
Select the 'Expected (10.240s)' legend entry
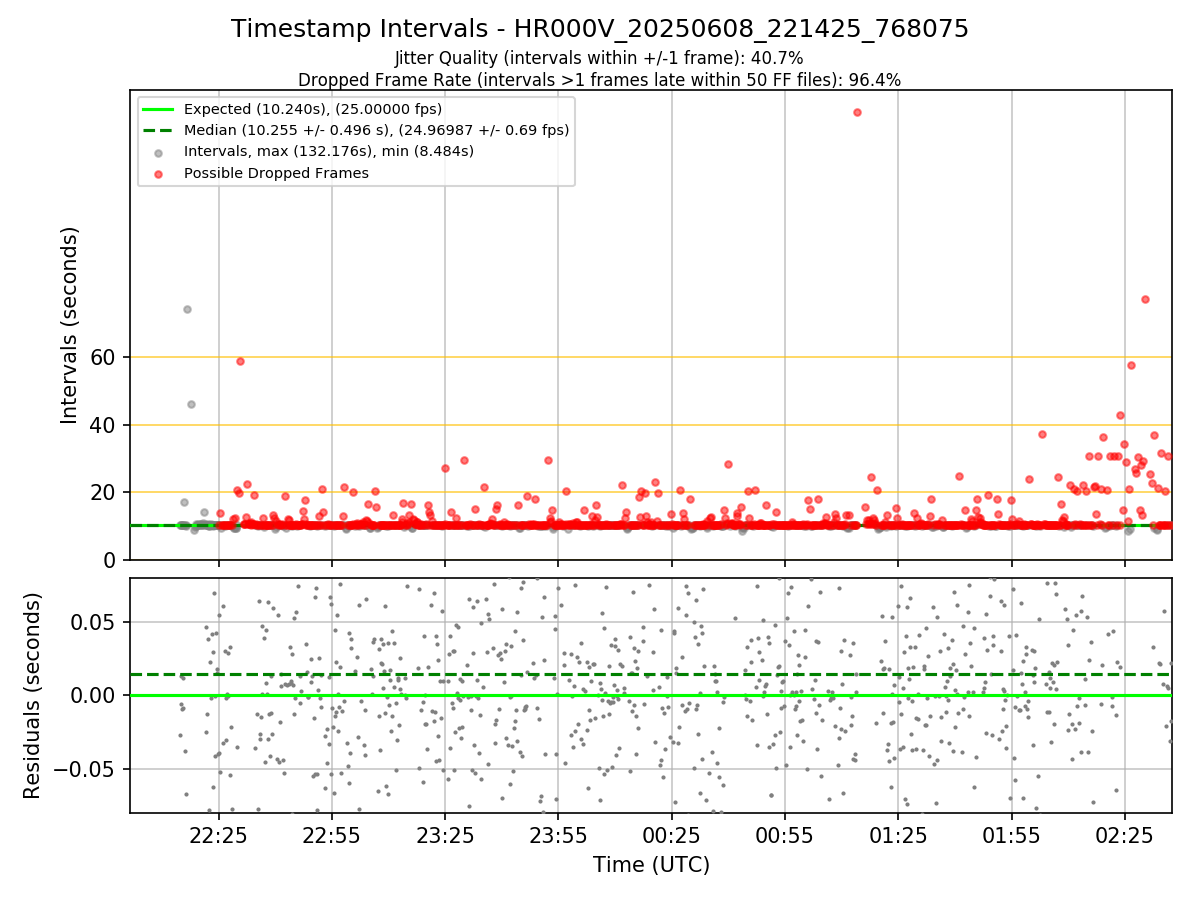click(x=313, y=109)
